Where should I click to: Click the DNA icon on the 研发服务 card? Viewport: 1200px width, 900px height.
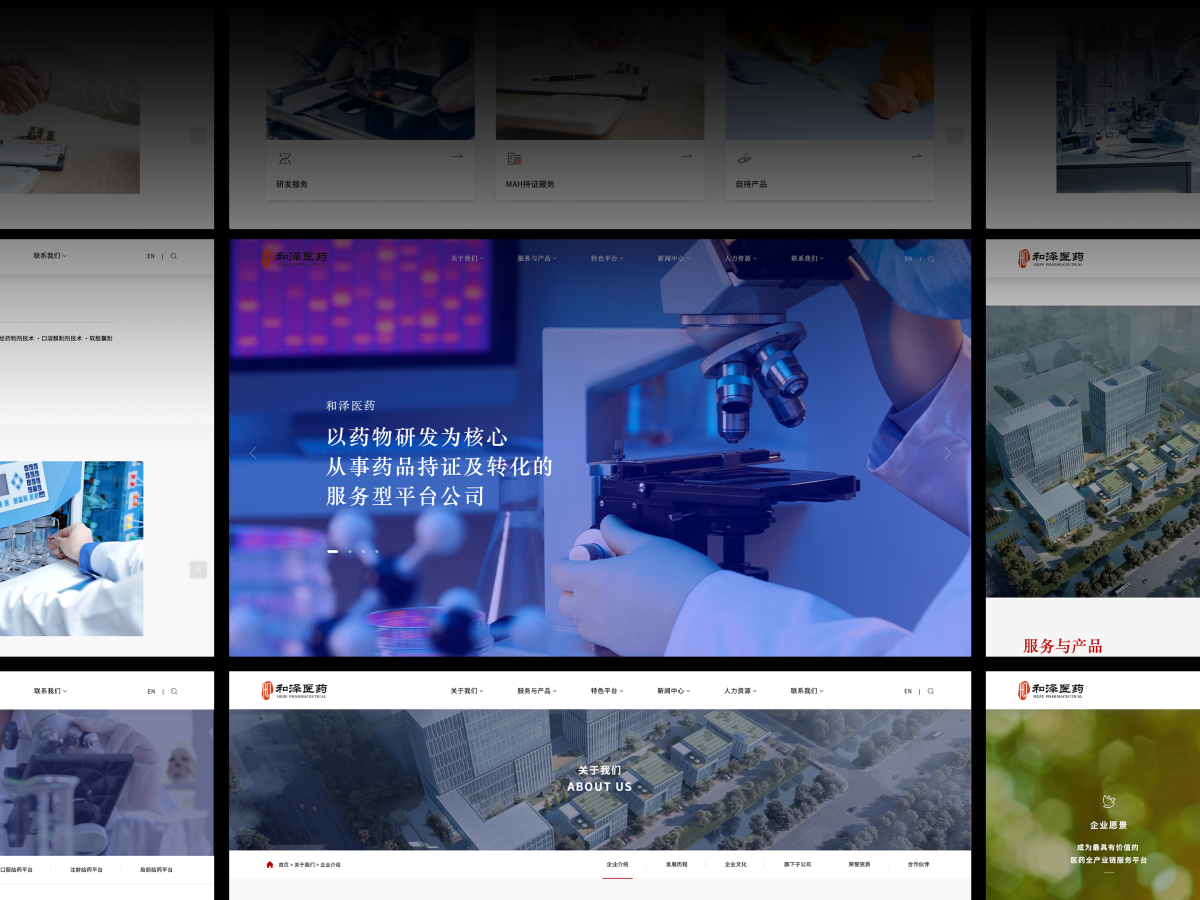click(285, 158)
